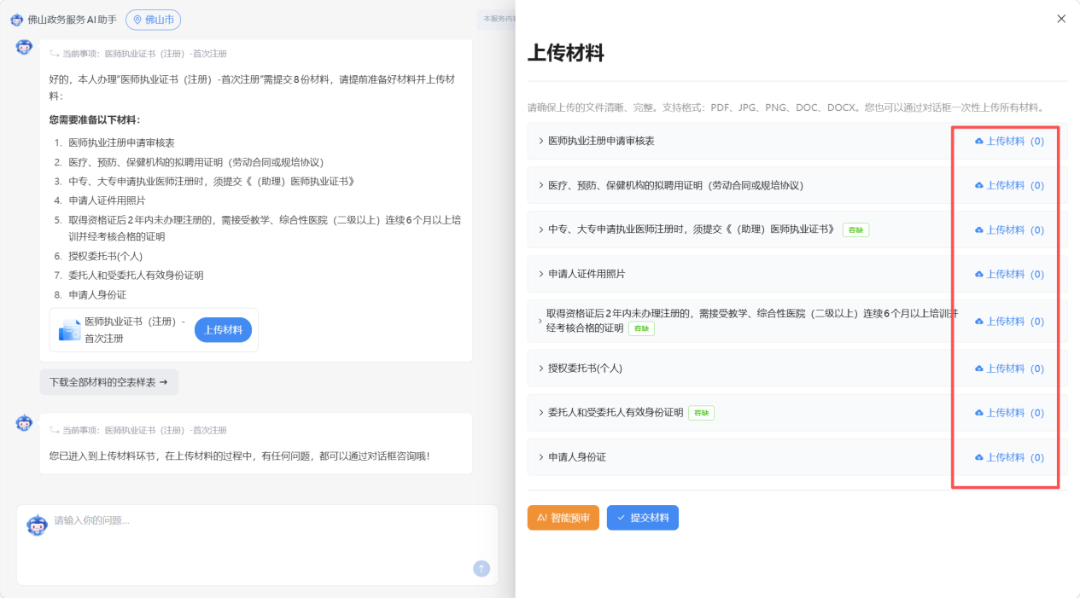Upload material for 医疗、预防、保健机构的拟聘用证明

1009,185
